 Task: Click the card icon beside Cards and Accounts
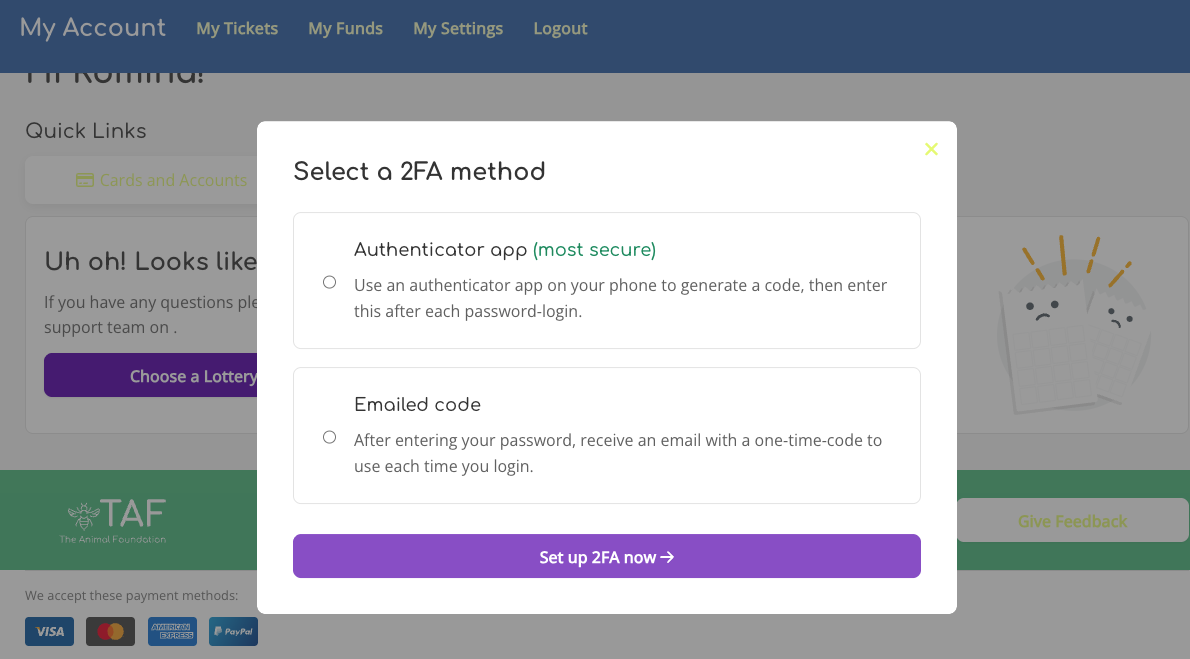85,181
